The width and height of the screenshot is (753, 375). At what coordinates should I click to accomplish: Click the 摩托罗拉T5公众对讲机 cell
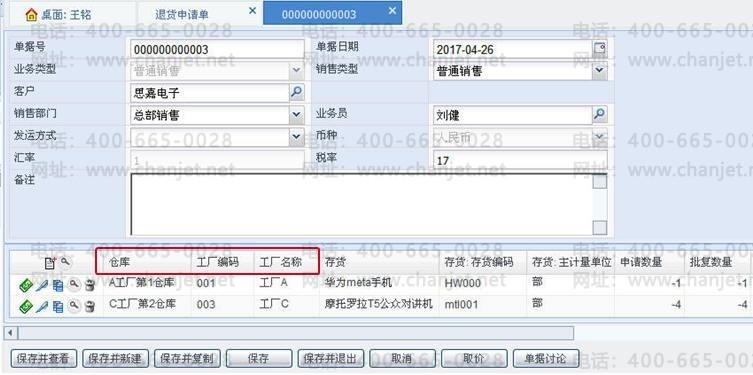(379, 304)
